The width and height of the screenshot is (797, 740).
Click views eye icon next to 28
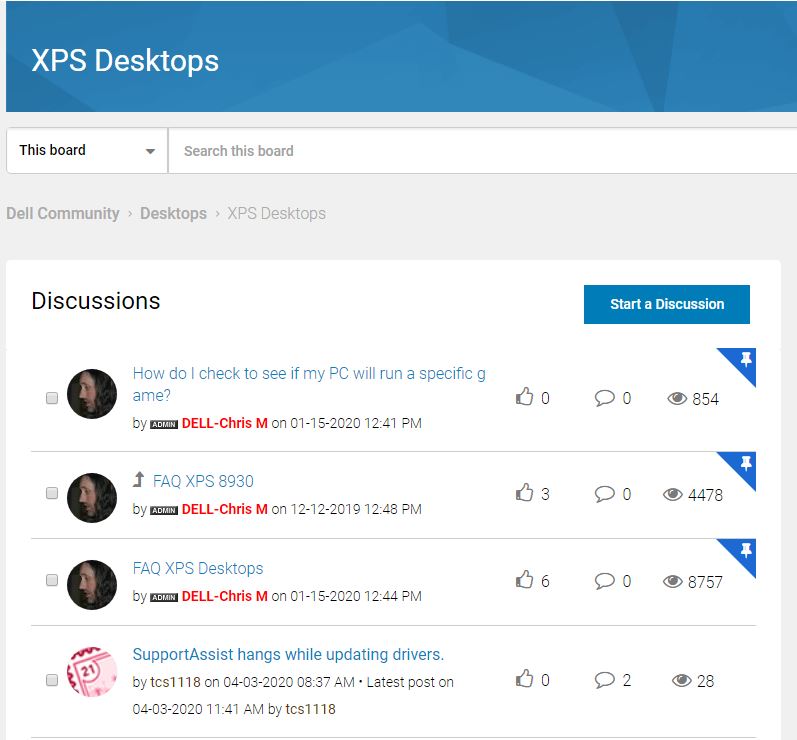[682, 681]
